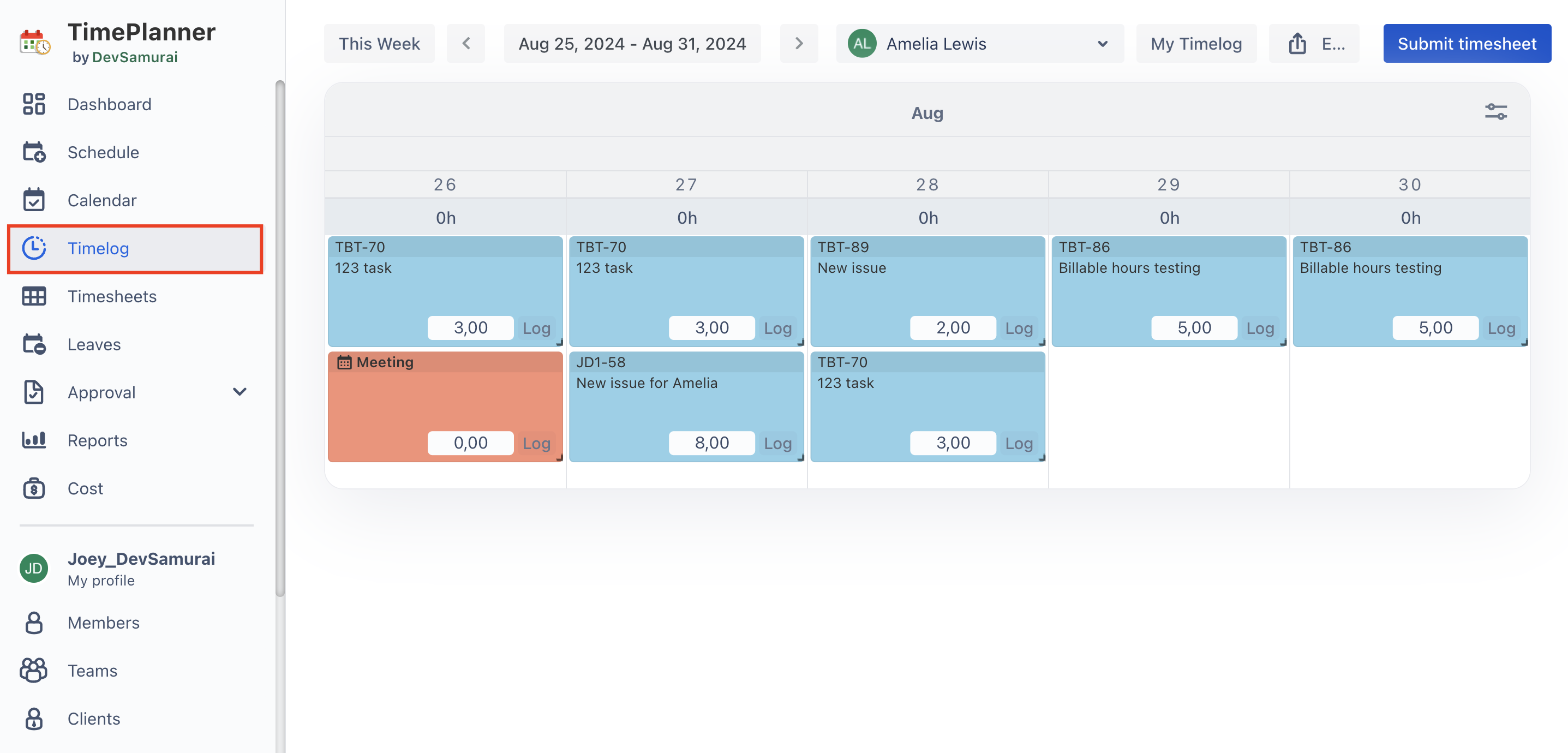Open the Amelia Lewis user dropdown
Image resolution: width=1568 pixels, height=753 pixels.
(x=979, y=44)
